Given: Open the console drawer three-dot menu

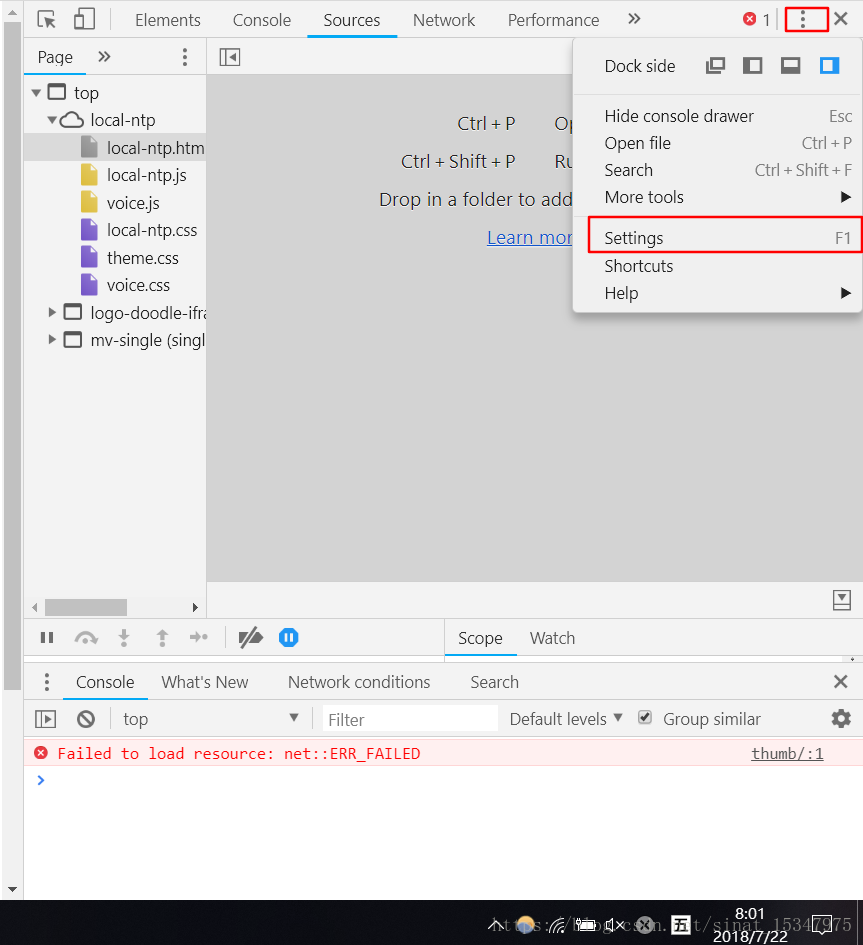Looking at the screenshot, I should [46, 682].
